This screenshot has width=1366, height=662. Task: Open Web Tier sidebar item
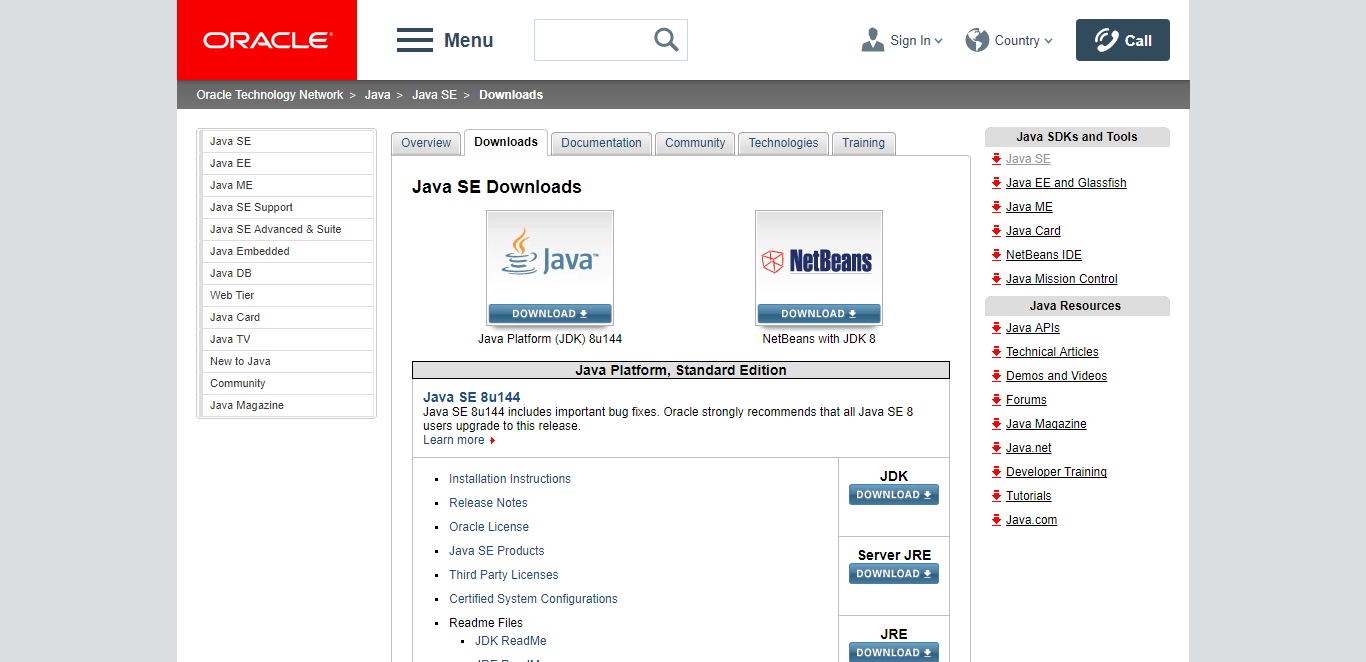click(x=287, y=295)
